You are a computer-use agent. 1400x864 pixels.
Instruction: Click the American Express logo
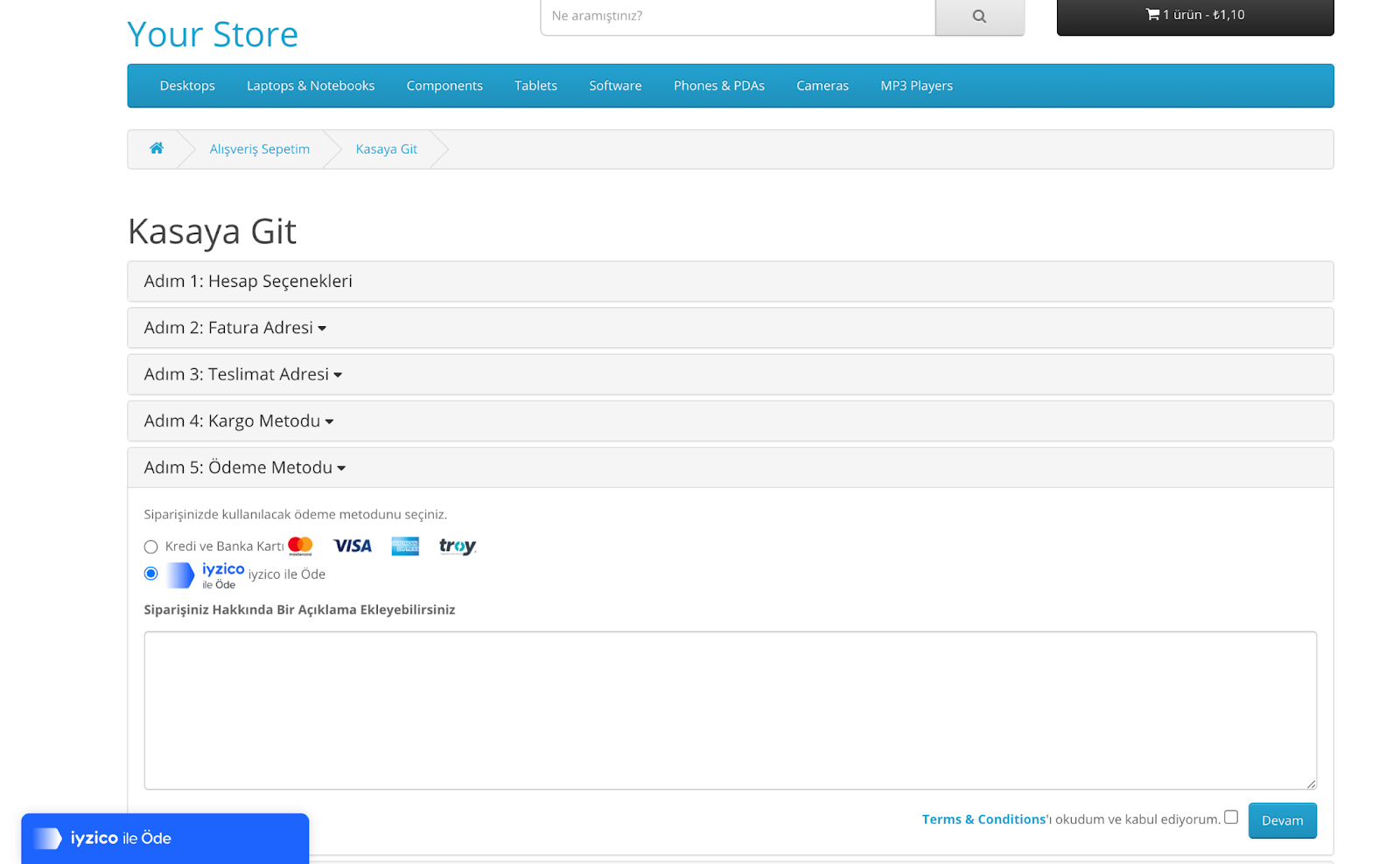[x=405, y=547]
